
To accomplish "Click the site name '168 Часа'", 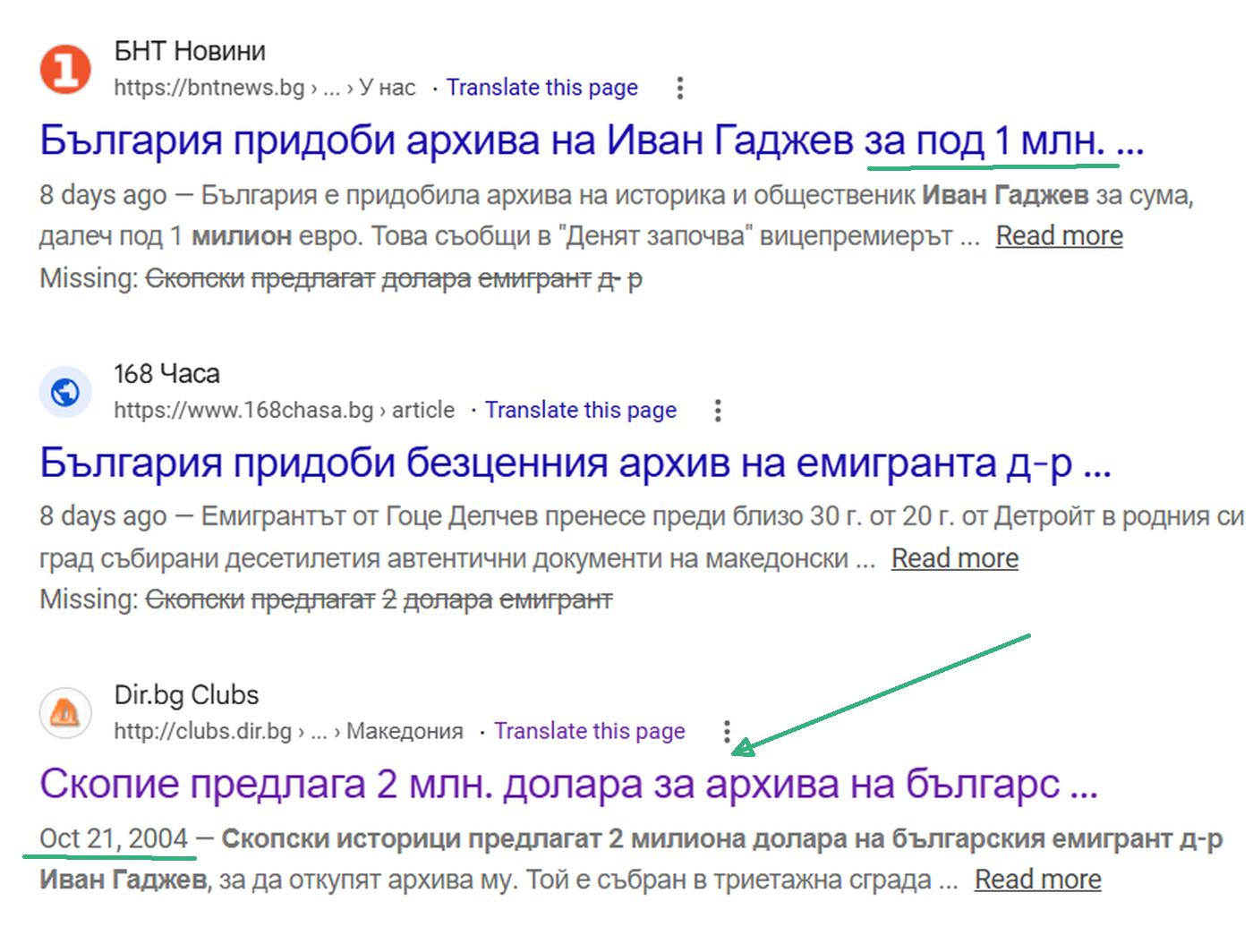I will pos(167,374).
